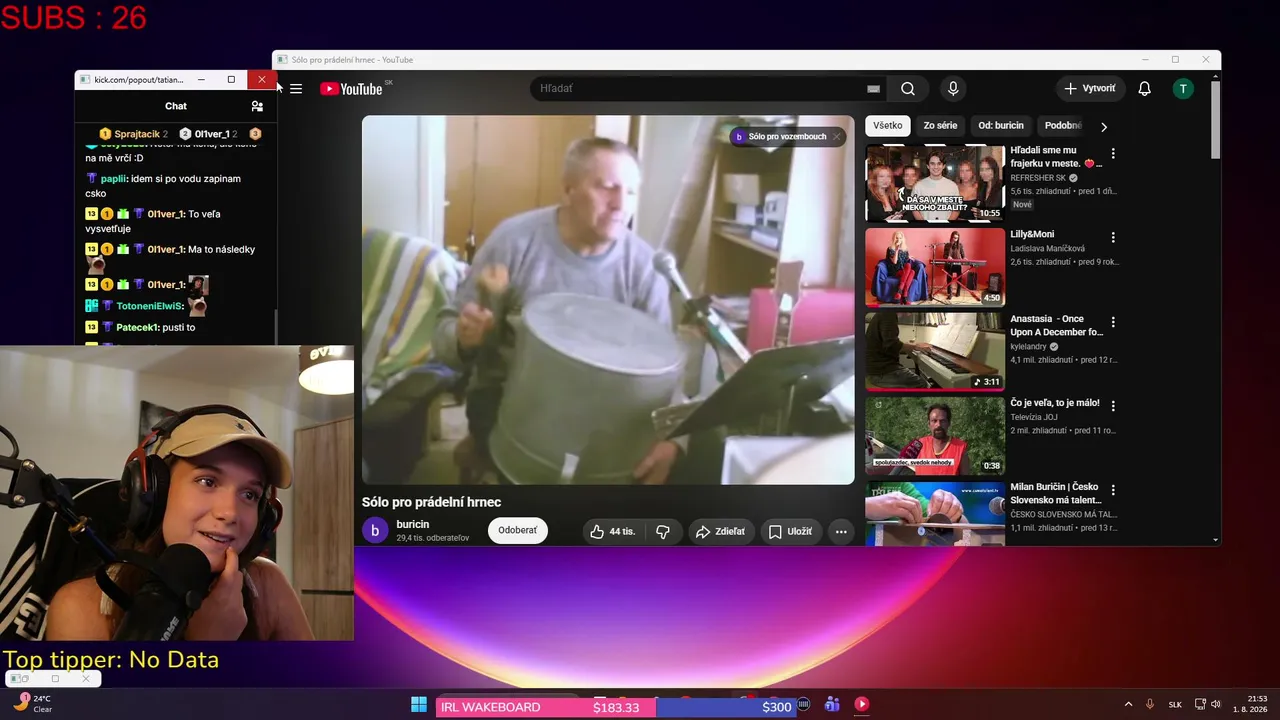
Task: Select the "Zo série" filter chip
Action: [x=940, y=126]
